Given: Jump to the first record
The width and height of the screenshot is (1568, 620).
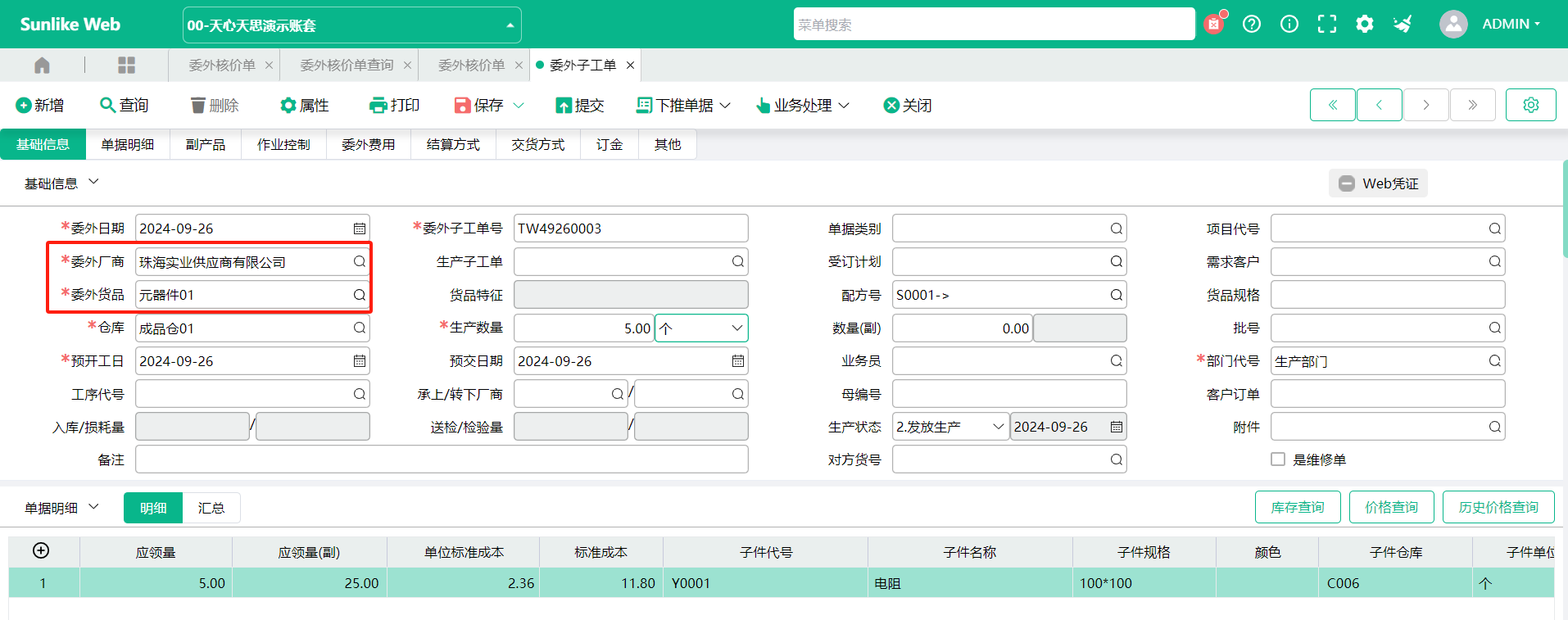Looking at the screenshot, I should (1332, 105).
